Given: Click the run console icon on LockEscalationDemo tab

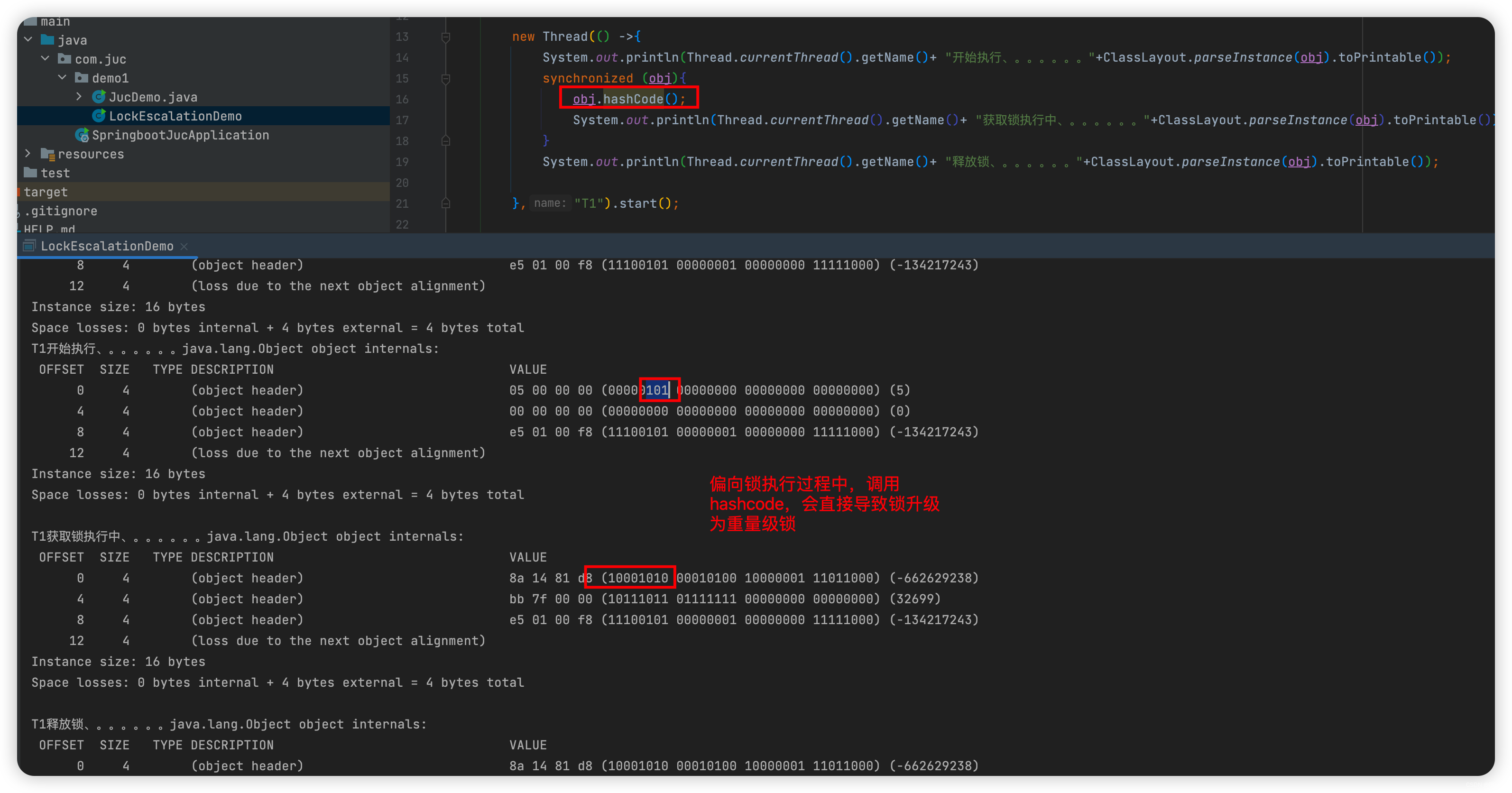Looking at the screenshot, I should tap(29, 246).
